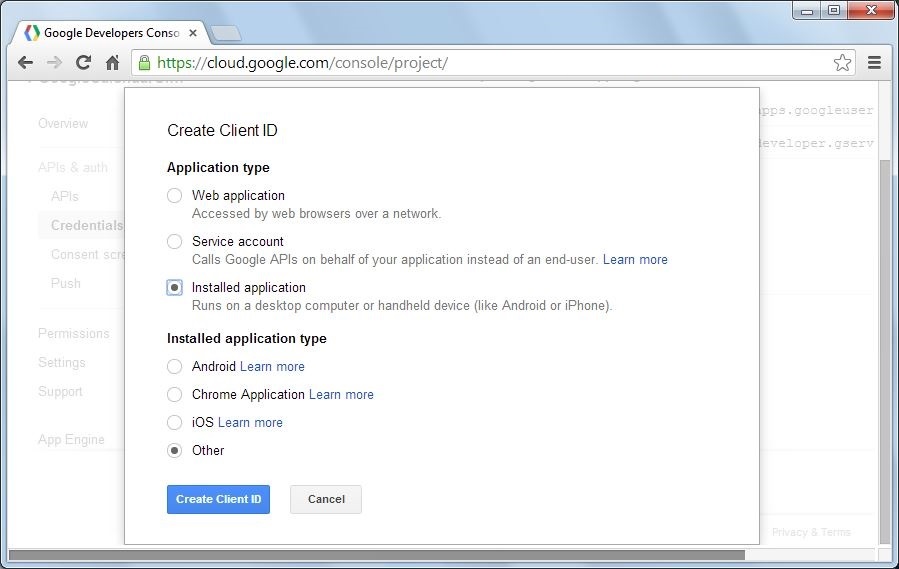Choose the Chrome Application type radio
This screenshot has height=569, width=899.
pyautogui.click(x=174, y=395)
